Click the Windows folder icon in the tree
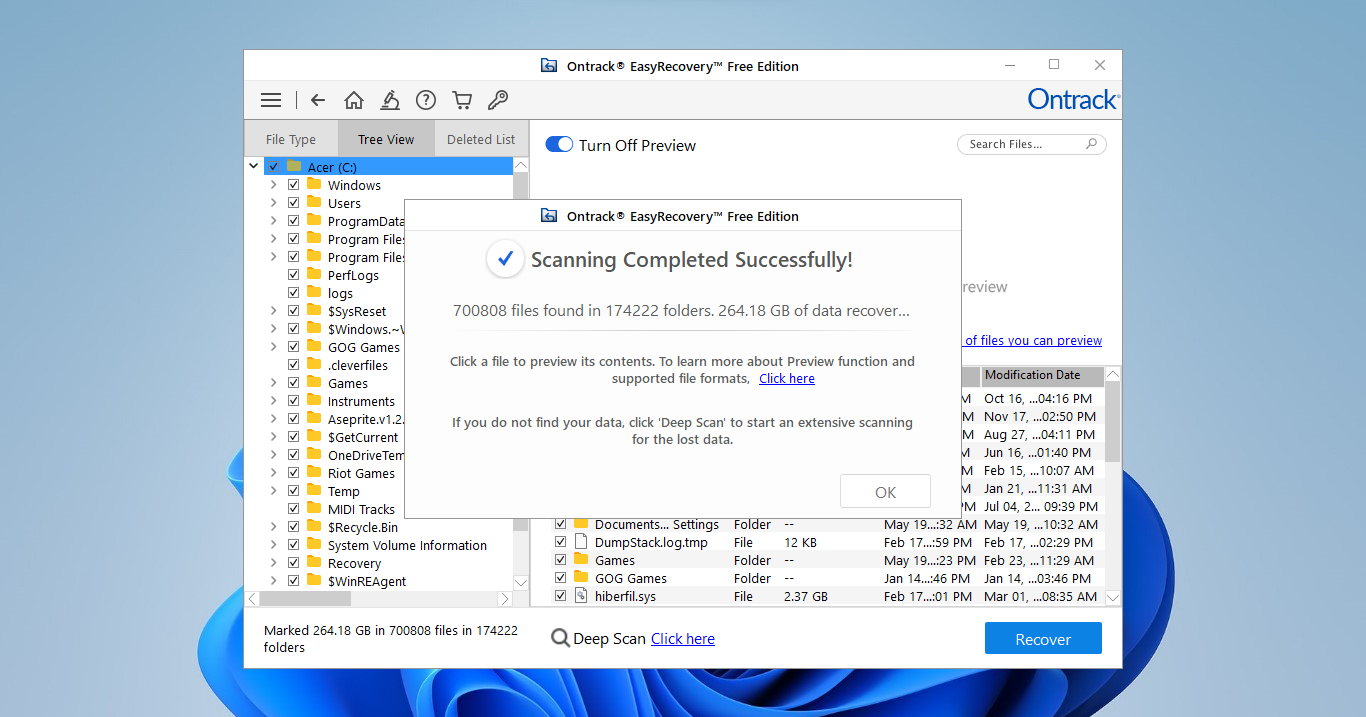Screen dimensions: 1366x717 pyautogui.click(x=314, y=185)
